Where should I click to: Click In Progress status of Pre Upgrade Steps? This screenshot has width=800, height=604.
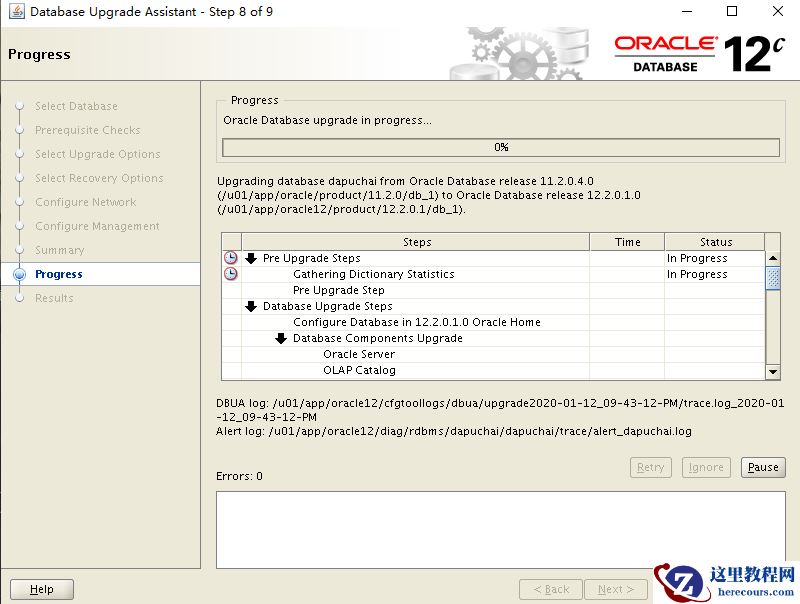pos(697,258)
